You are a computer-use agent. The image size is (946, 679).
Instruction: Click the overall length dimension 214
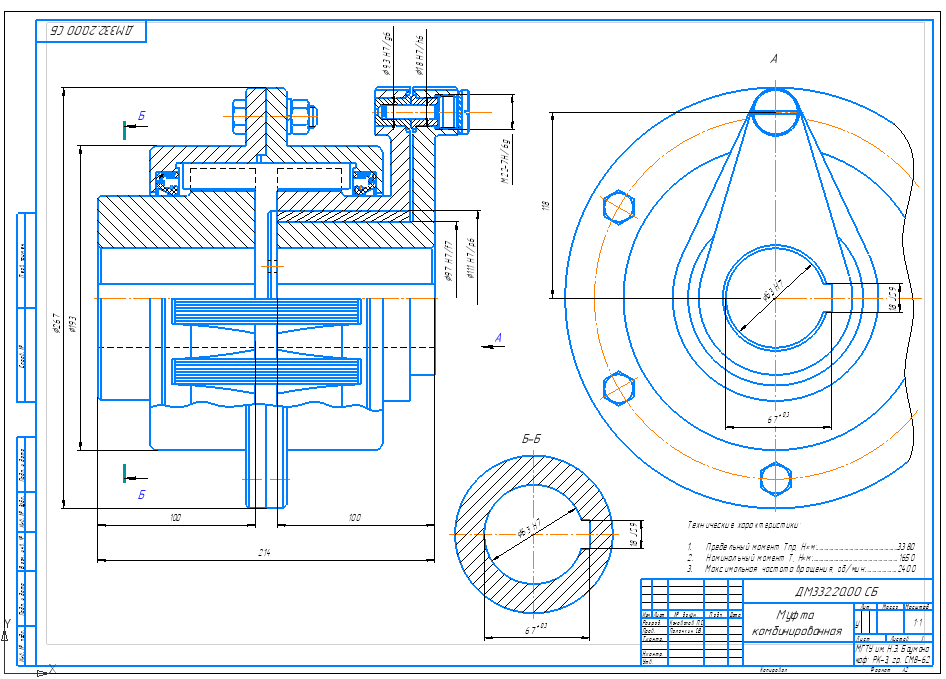(x=265, y=551)
